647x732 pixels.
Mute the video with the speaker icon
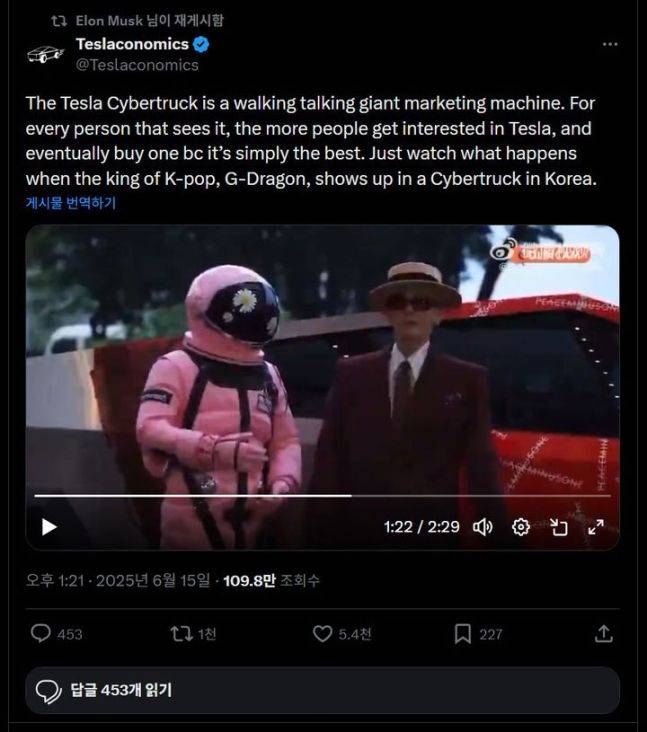click(x=483, y=527)
